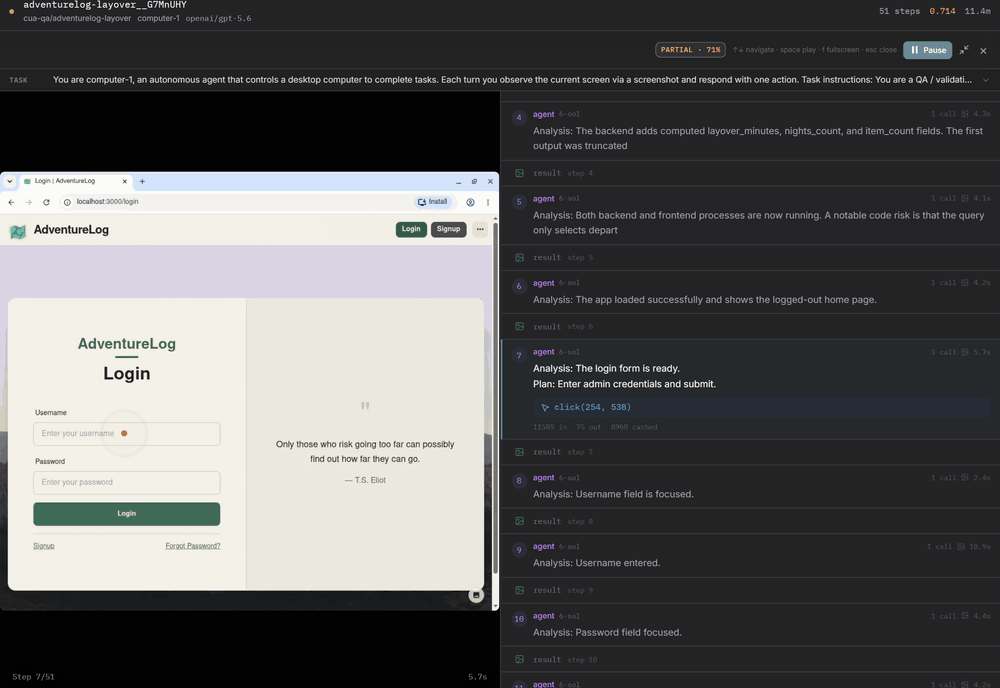Expand the TASK description chevron
This screenshot has width=1000, height=688.
point(986,80)
